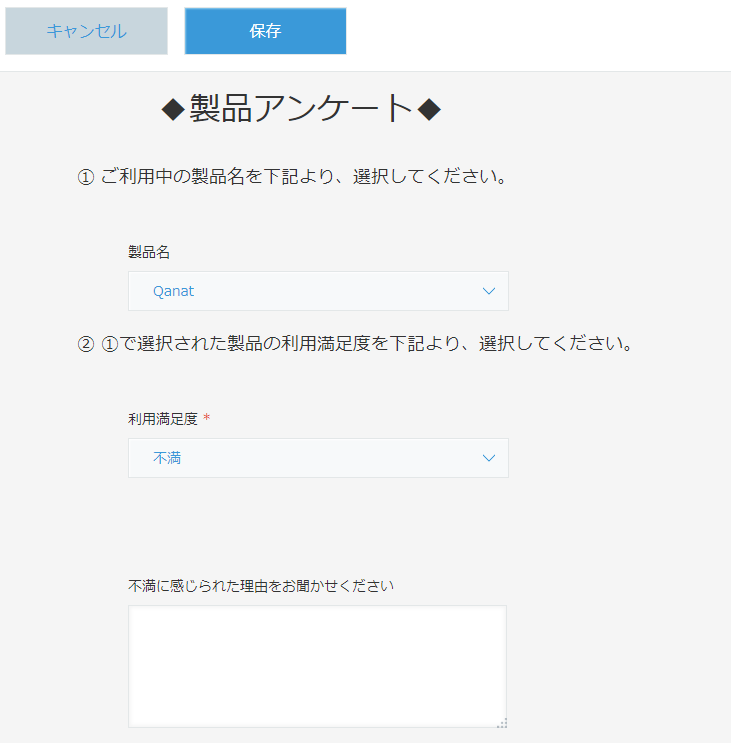Click the 利用満足度 field label
This screenshot has height=743, width=731.
(162, 419)
